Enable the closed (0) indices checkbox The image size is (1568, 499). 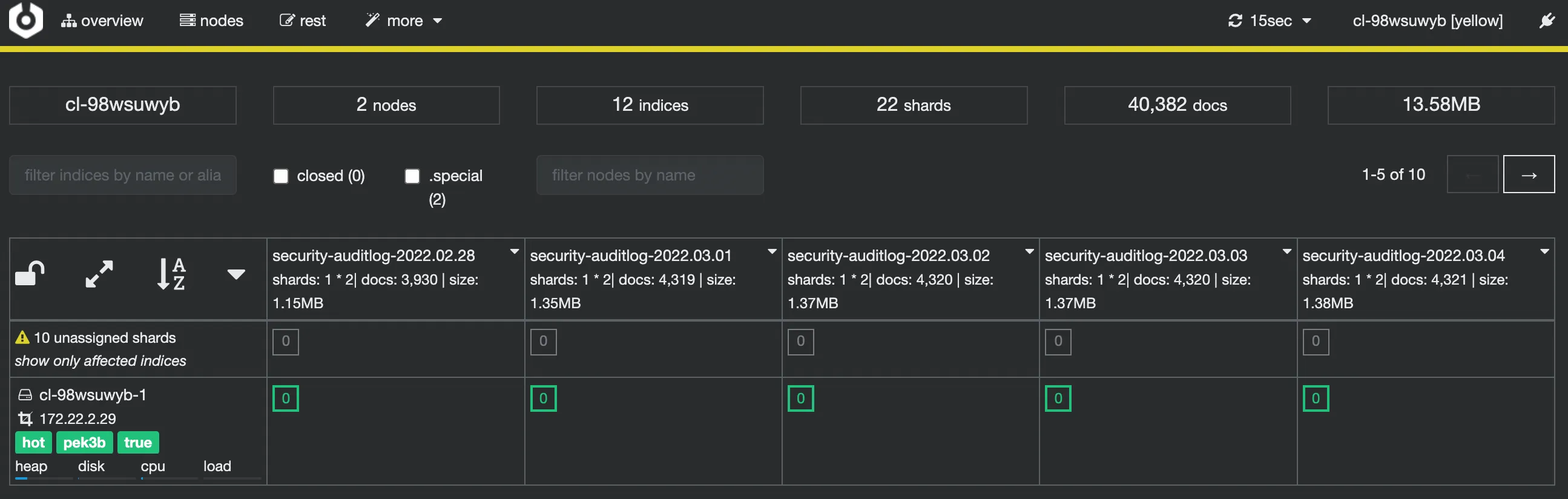pos(281,176)
